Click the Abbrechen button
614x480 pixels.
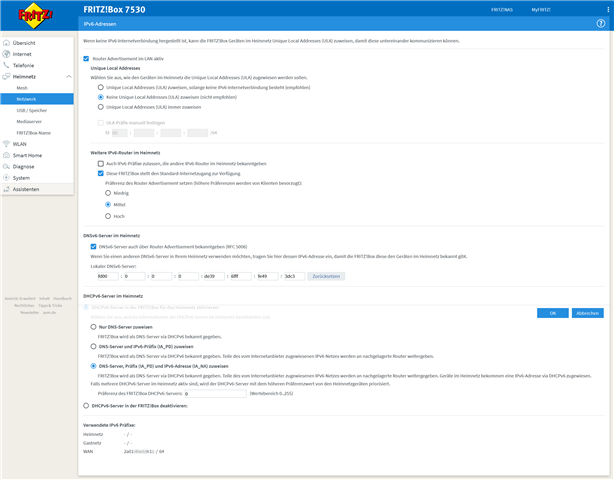pos(587,313)
